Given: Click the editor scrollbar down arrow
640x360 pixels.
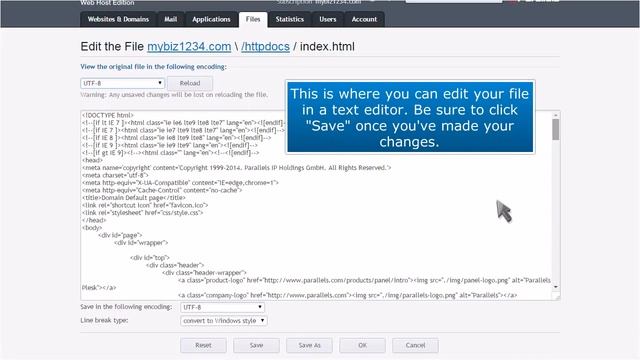Looking at the screenshot, I should pos(556,287).
